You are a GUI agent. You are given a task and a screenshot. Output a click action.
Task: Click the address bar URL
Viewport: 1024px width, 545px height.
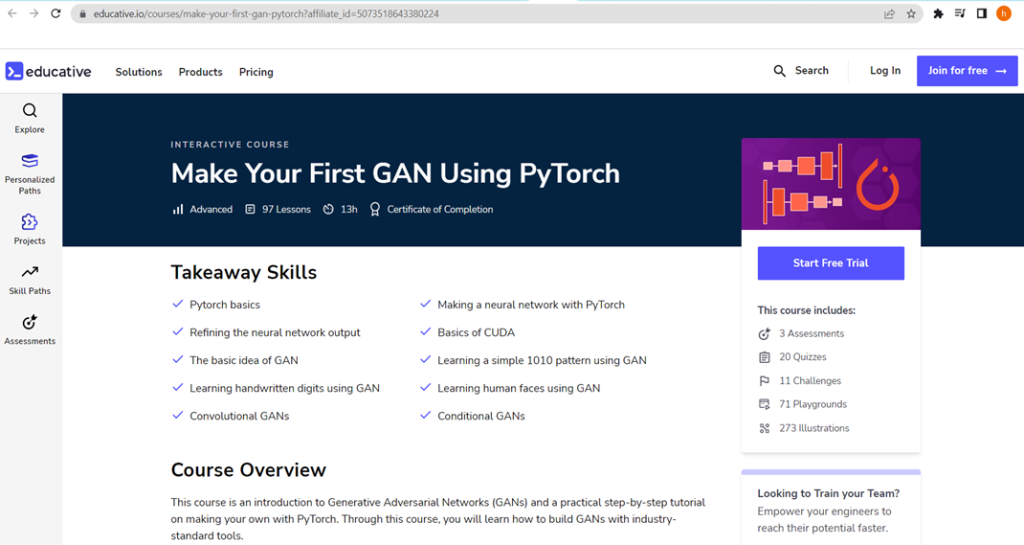pyautogui.click(x=266, y=14)
